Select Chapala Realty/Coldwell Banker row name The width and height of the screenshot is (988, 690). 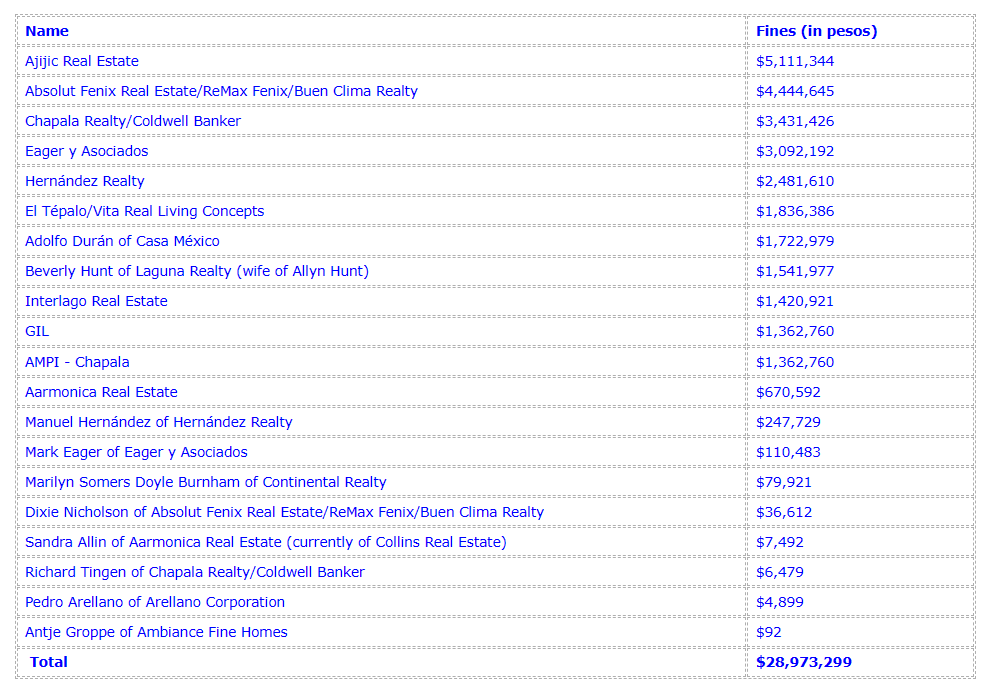pos(133,121)
